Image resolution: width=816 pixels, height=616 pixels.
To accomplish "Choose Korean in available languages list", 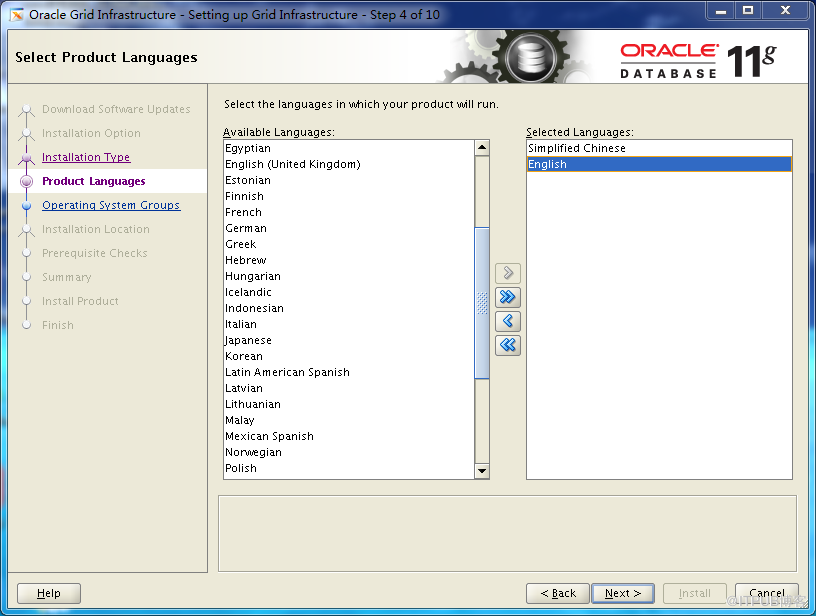I will click(244, 356).
